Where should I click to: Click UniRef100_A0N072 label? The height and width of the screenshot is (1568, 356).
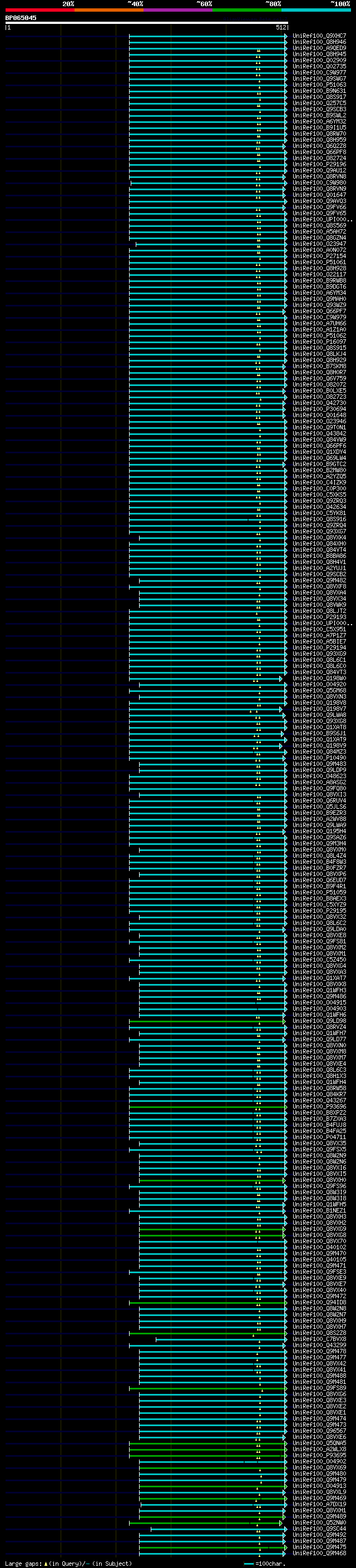click(x=319, y=250)
